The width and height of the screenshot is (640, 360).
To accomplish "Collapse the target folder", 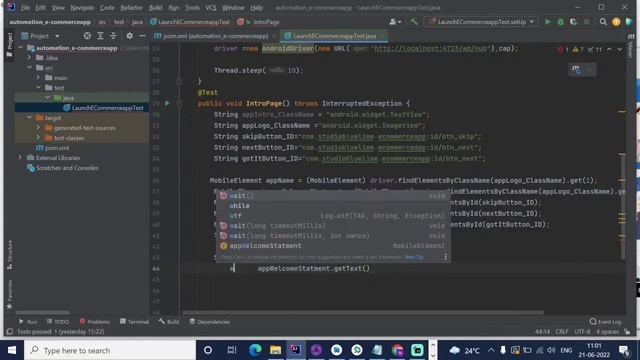I will 29,118.
